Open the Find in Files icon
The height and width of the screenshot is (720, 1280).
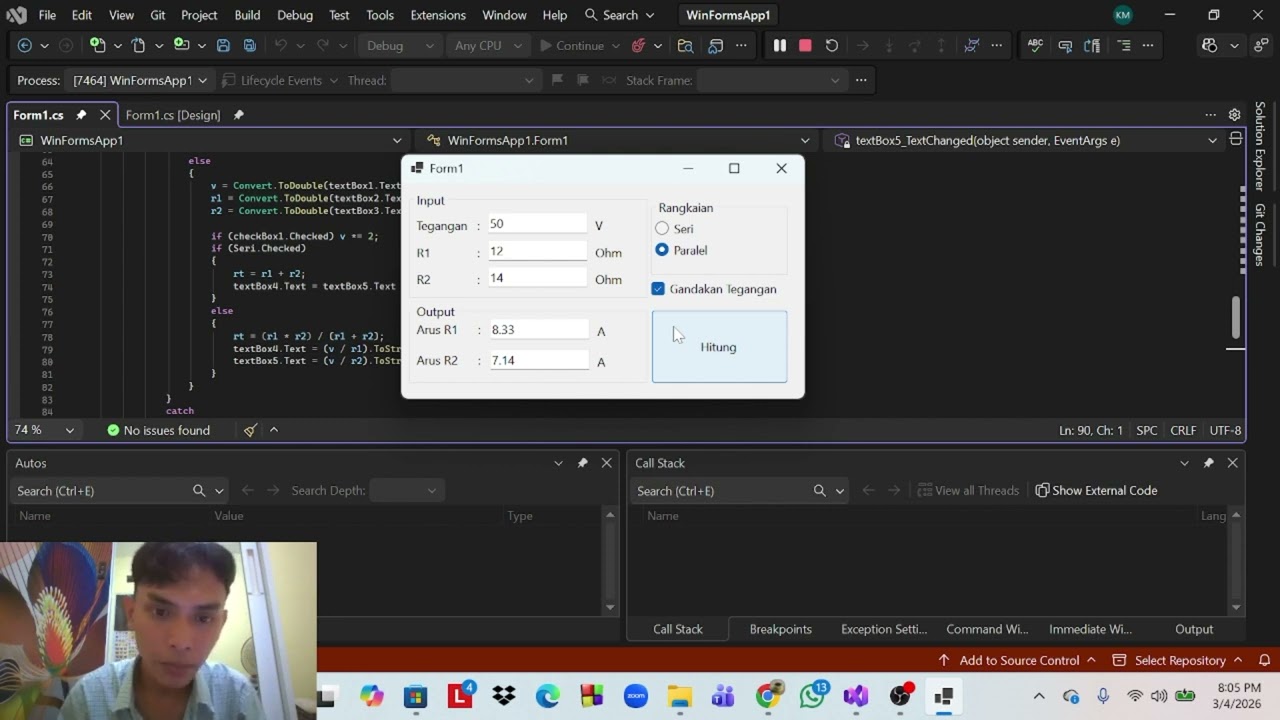coord(685,46)
